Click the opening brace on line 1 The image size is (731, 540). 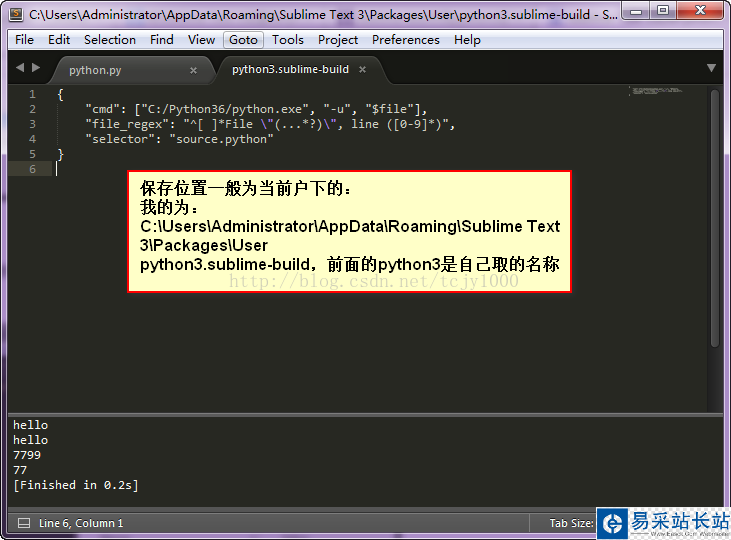(60, 94)
